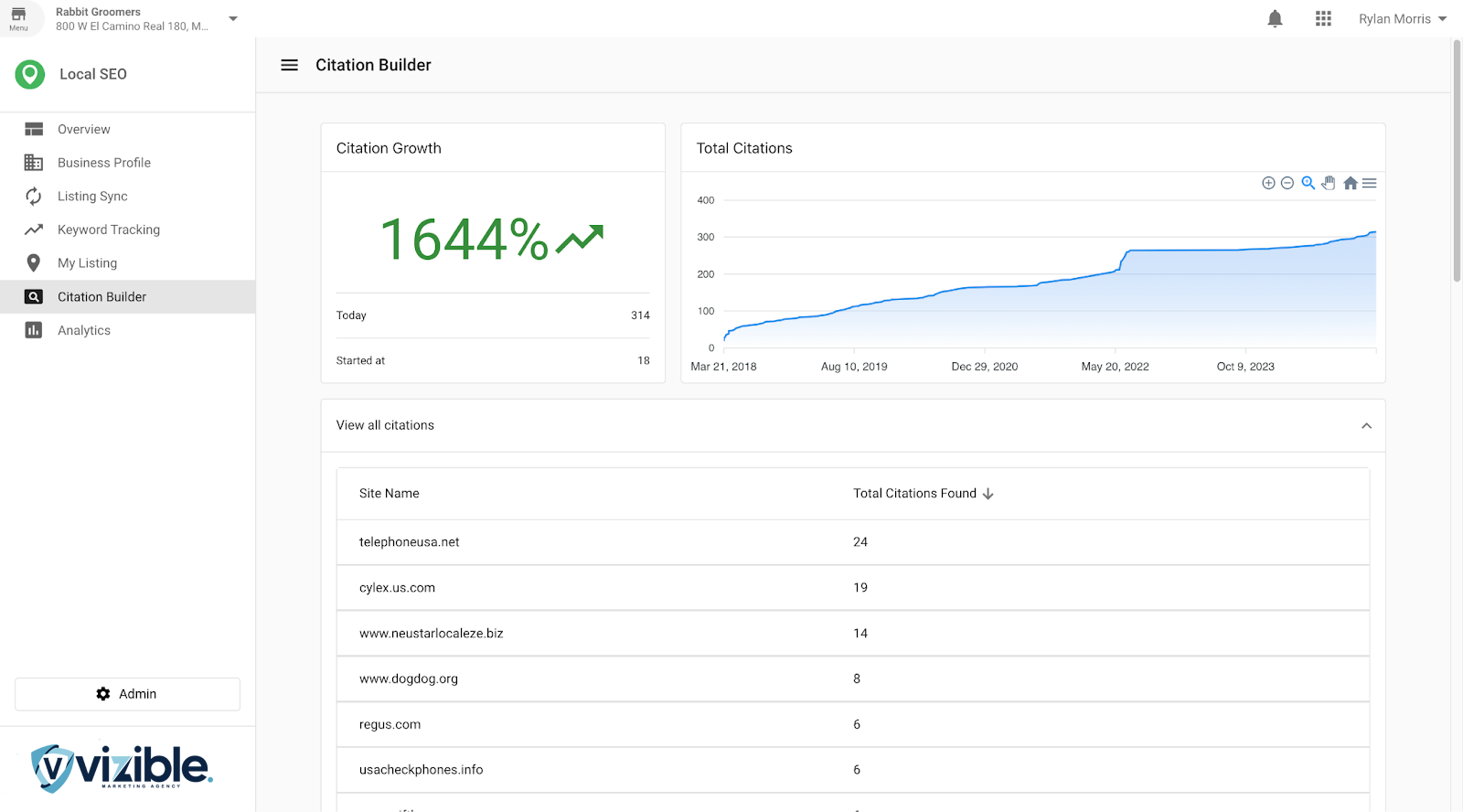Navigate to Business Profile

point(103,163)
